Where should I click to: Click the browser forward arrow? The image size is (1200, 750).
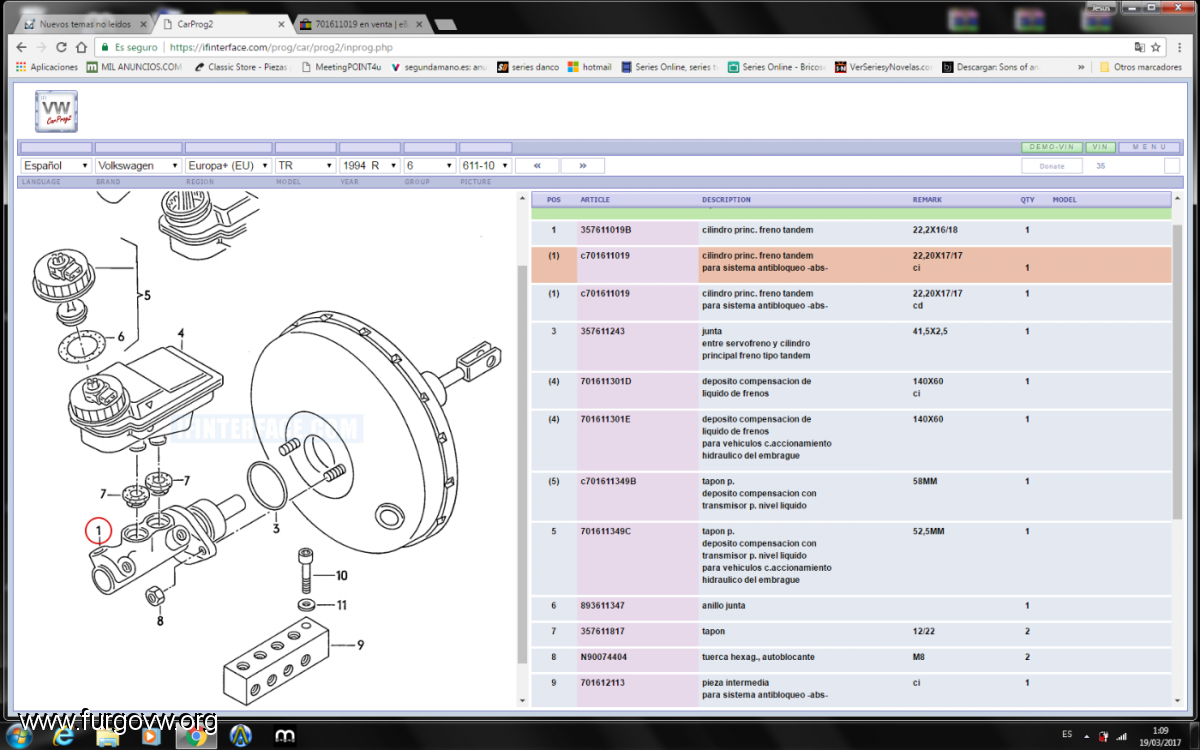42,47
